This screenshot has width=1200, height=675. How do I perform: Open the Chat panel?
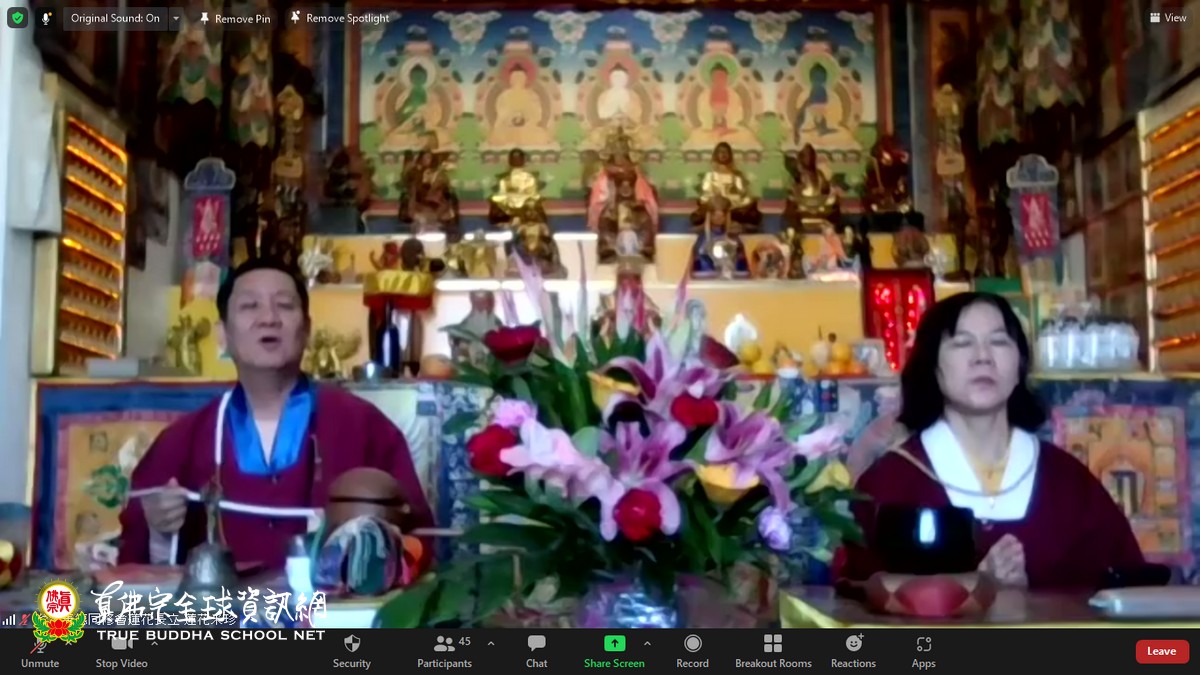[x=537, y=644]
